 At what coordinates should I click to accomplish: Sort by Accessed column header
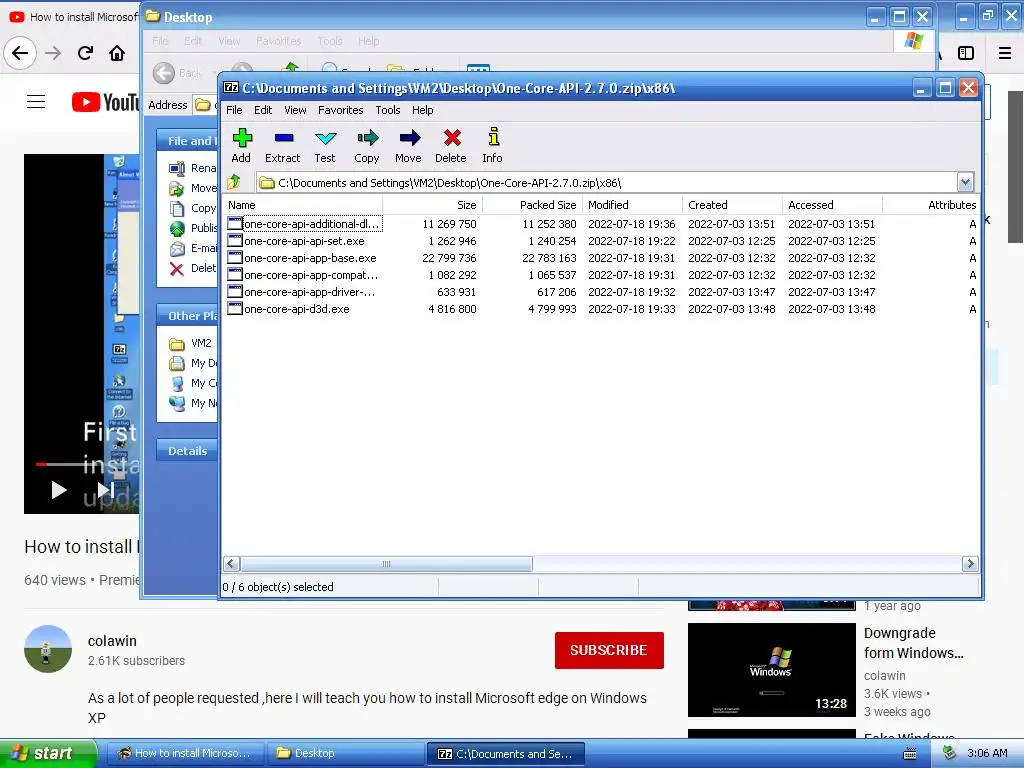pyautogui.click(x=832, y=205)
